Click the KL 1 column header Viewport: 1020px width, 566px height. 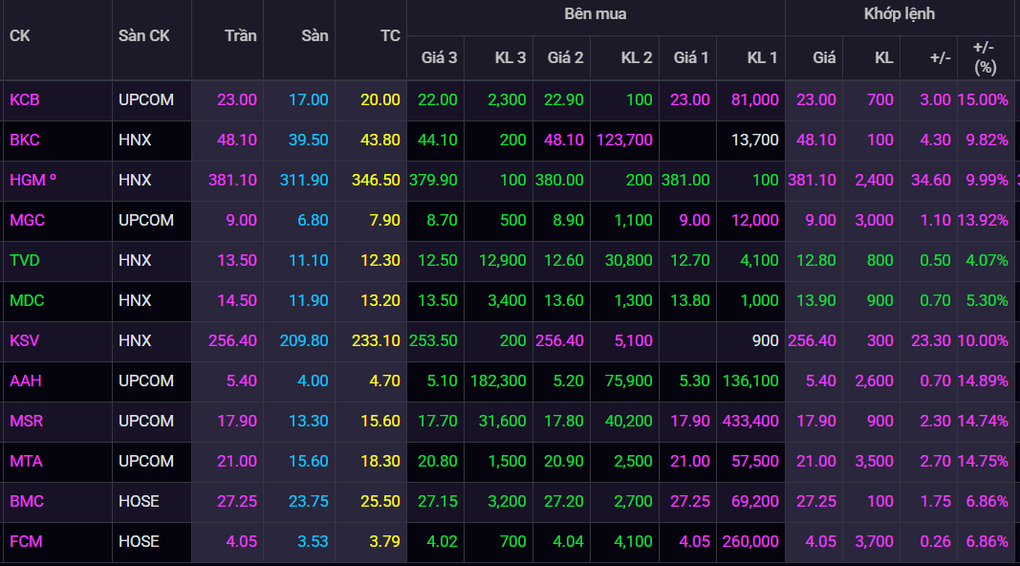pyautogui.click(x=762, y=58)
